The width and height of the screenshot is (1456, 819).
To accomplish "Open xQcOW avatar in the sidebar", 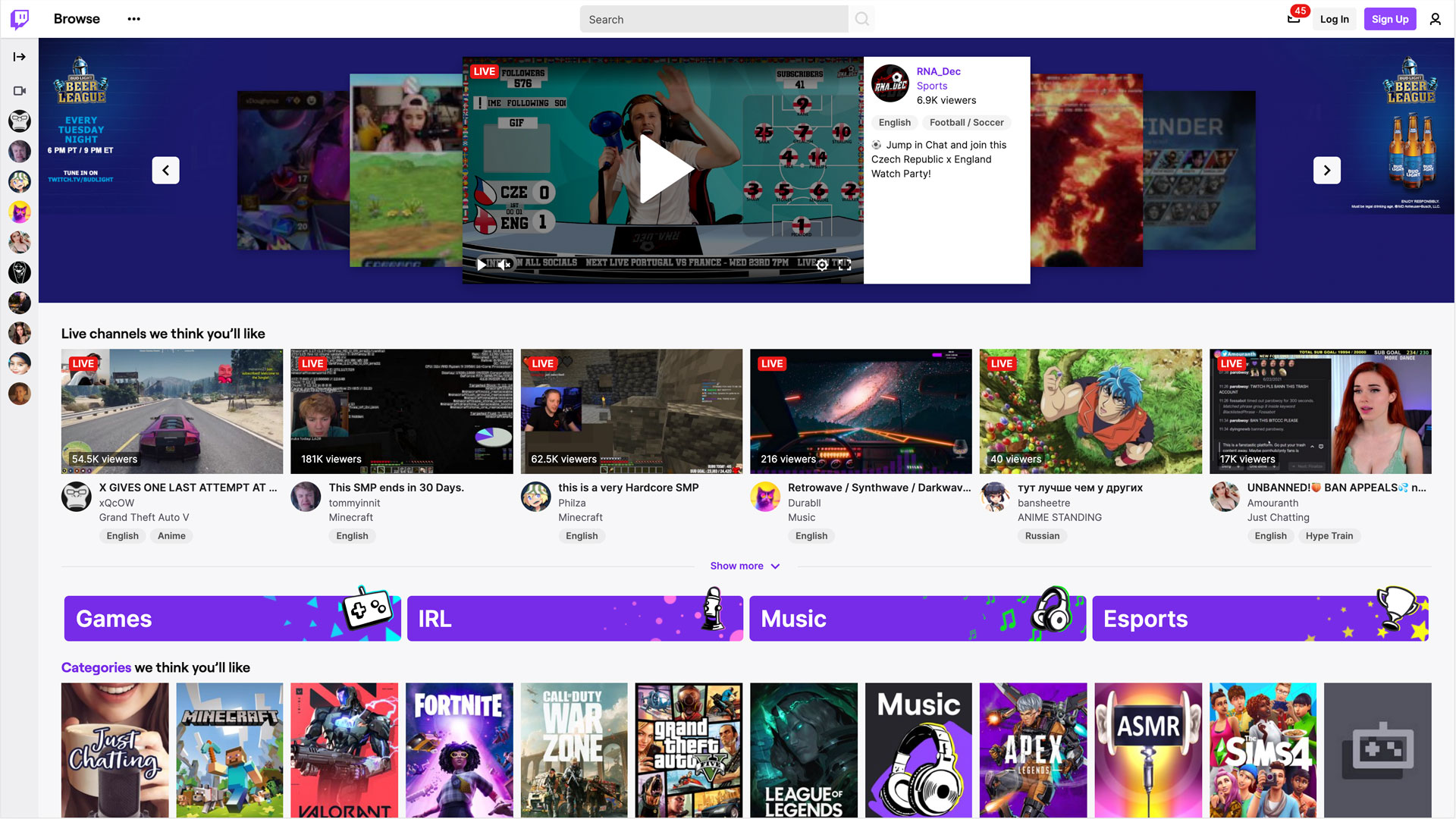I will click(x=20, y=121).
